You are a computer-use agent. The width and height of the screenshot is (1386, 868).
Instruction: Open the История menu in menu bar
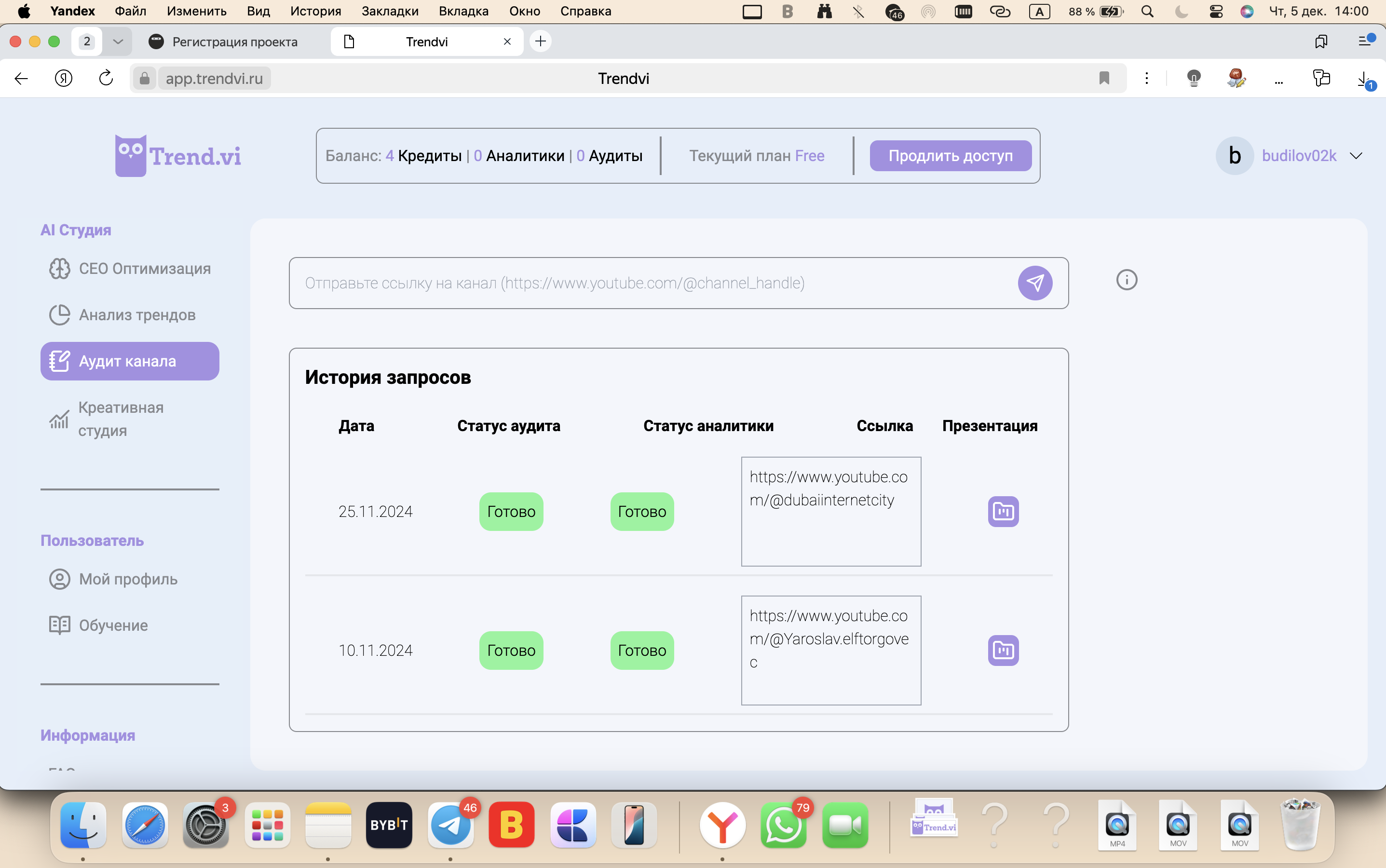click(315, 11)
